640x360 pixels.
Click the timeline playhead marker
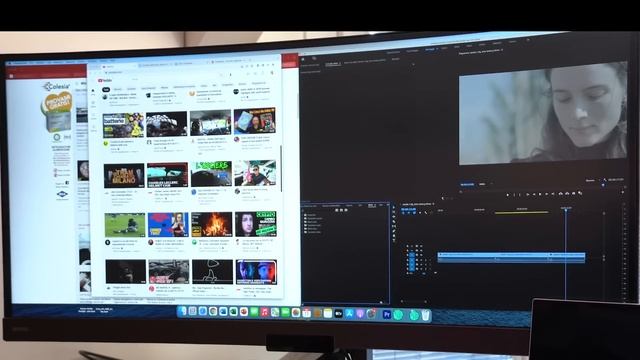pyautogui.click(x=566, y=209)
